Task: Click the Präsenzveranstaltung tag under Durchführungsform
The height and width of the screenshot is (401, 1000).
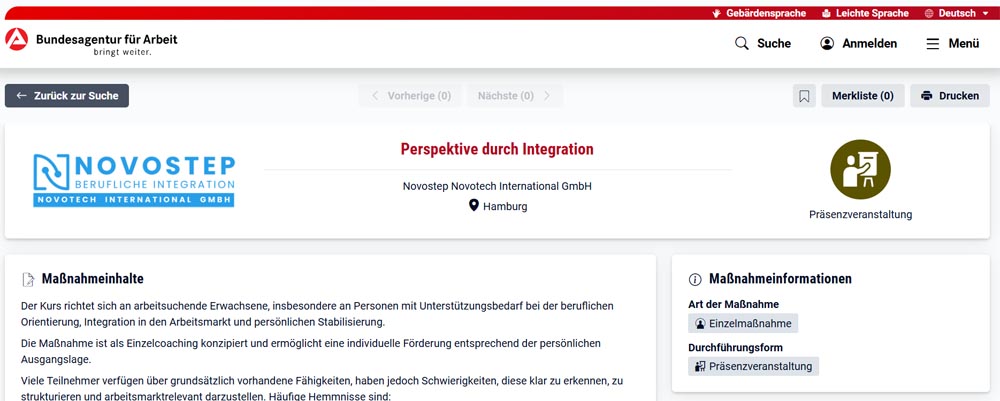Action: (753, 367)
